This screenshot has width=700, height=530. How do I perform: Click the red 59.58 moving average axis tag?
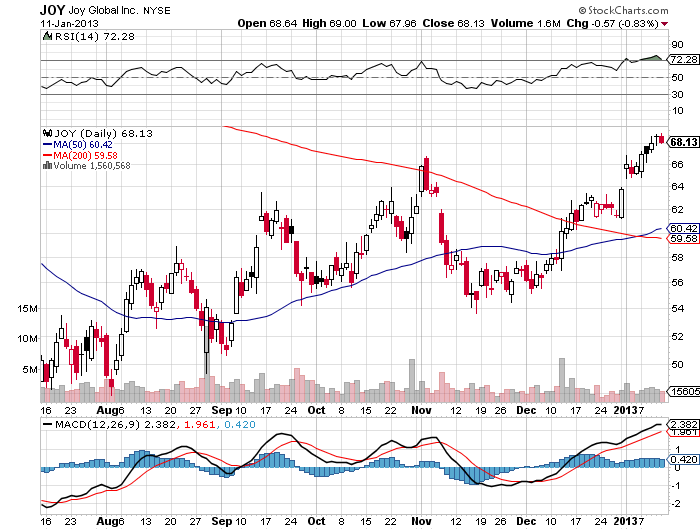pyautogui.click(x=683, y=238)
